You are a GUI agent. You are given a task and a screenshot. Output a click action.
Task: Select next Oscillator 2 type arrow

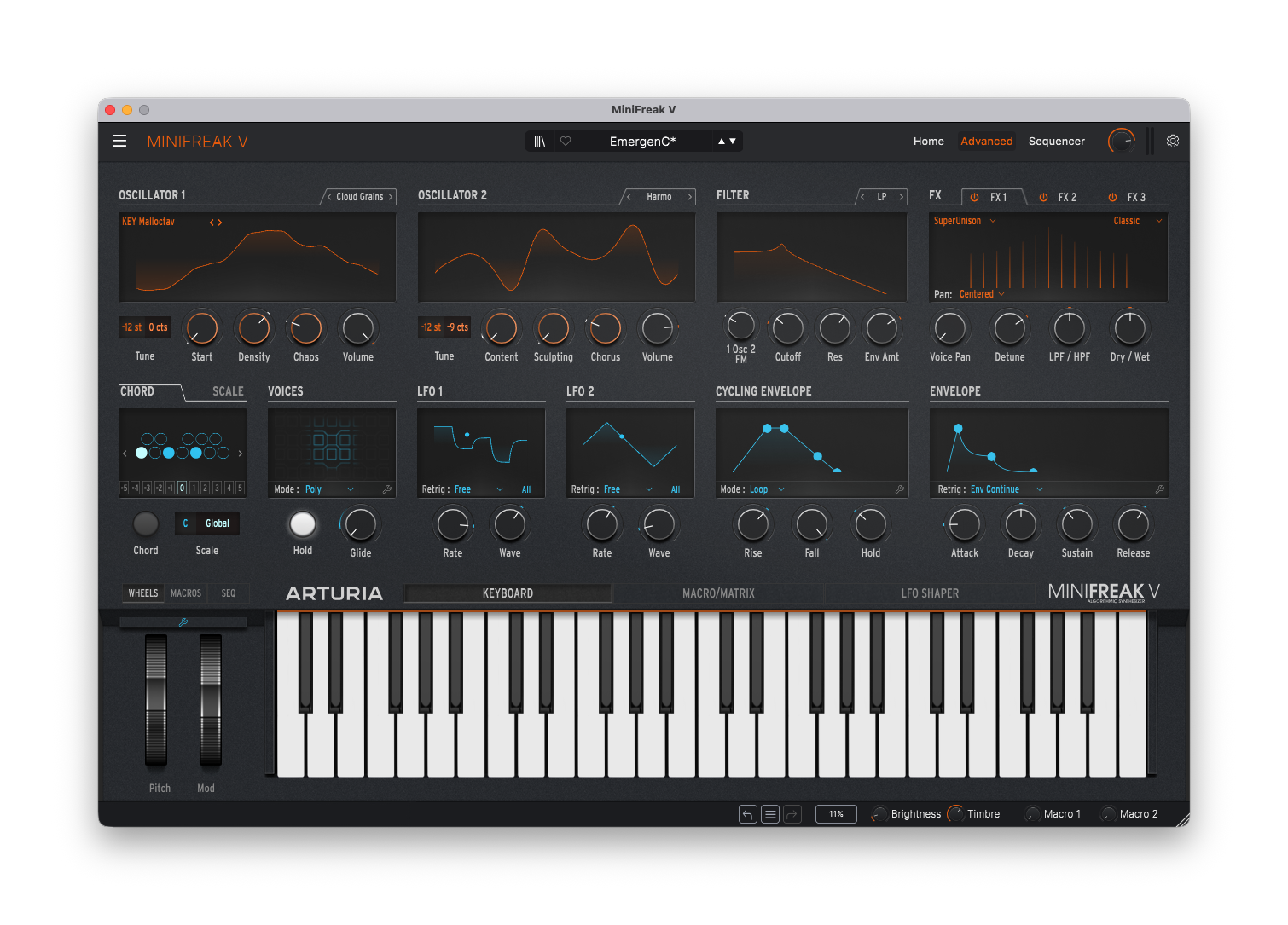690,197
